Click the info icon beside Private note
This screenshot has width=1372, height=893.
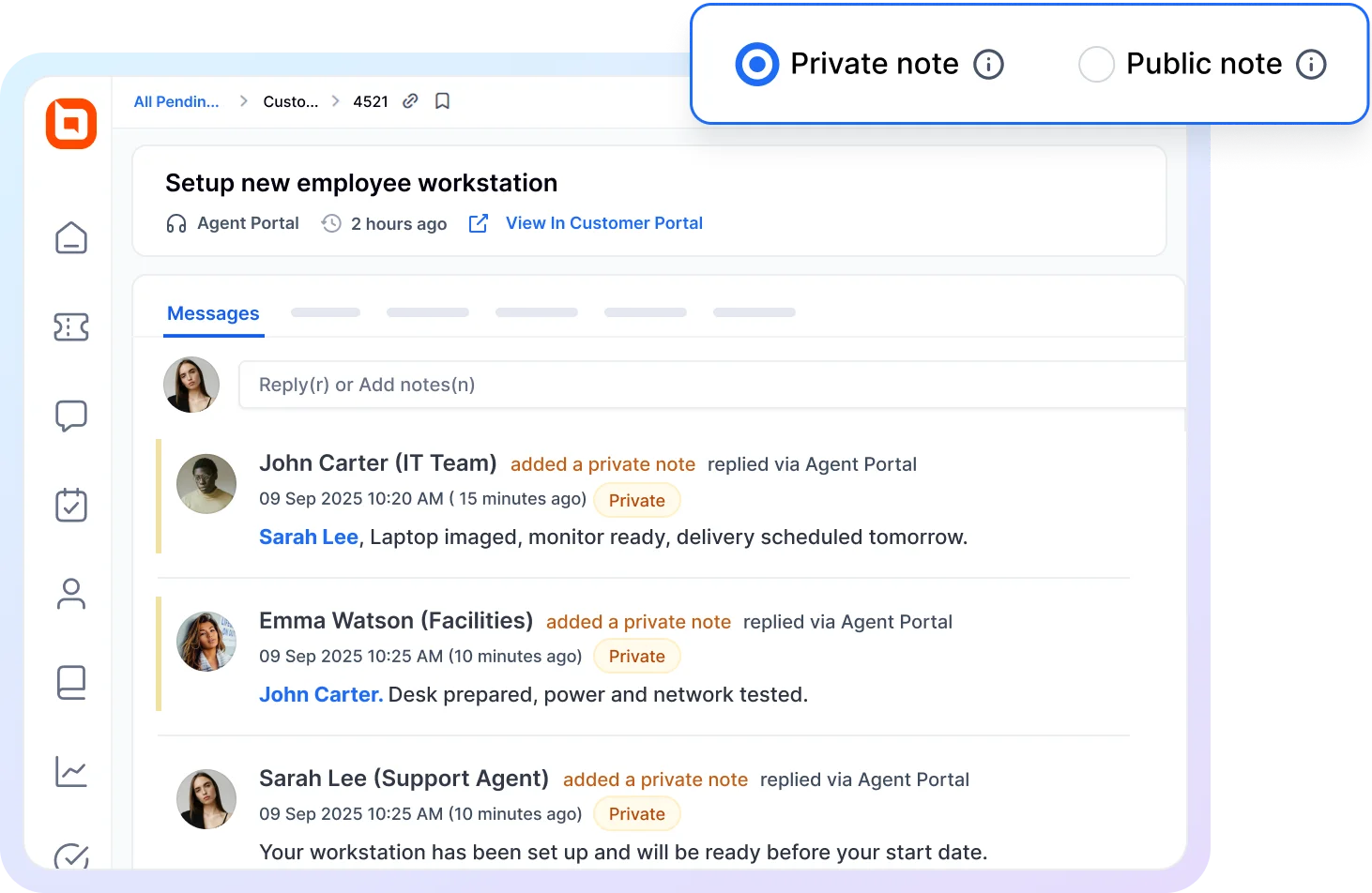click(987, 64)
